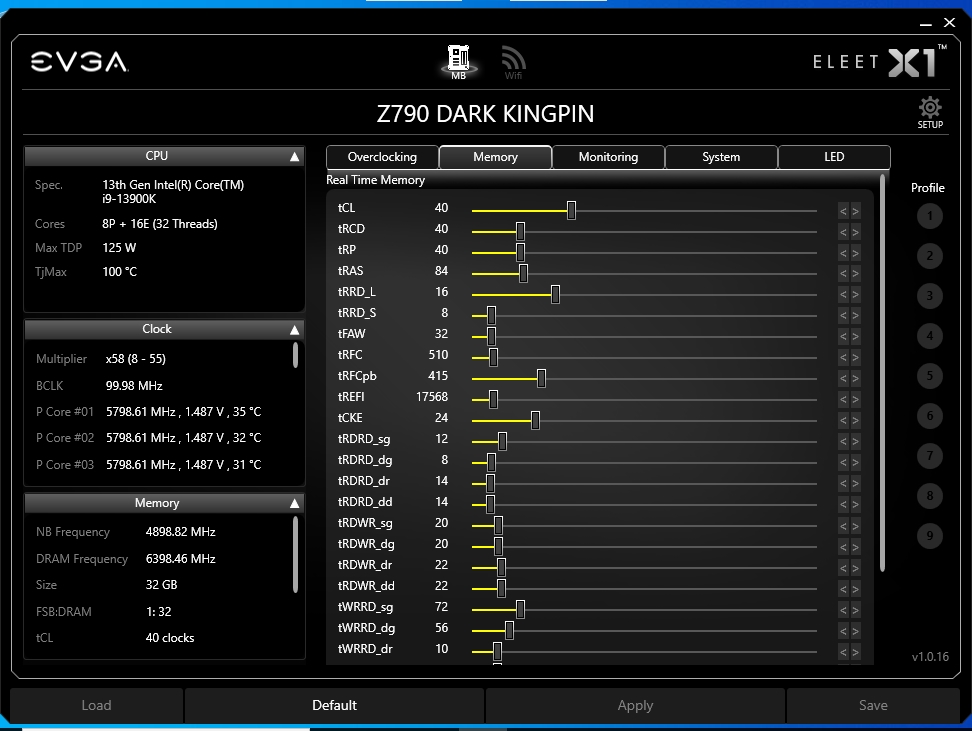Click the Apply button
972x731 pixels.
click(x=635, y=705)
